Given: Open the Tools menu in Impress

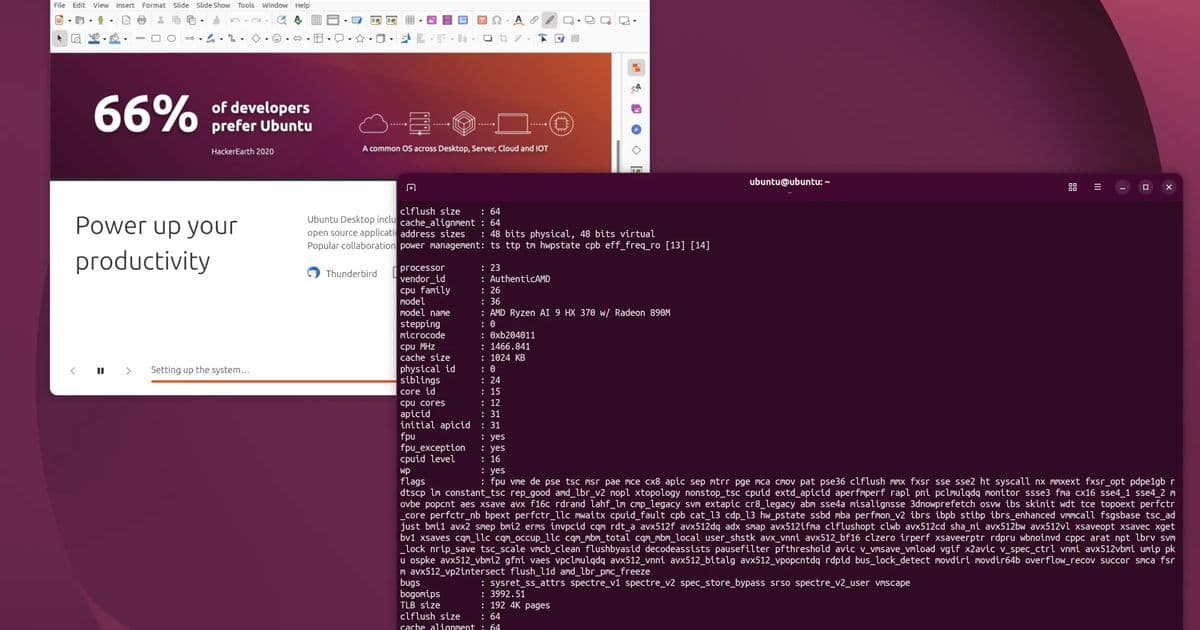Looking at the screenshot, I should point(245,5).
